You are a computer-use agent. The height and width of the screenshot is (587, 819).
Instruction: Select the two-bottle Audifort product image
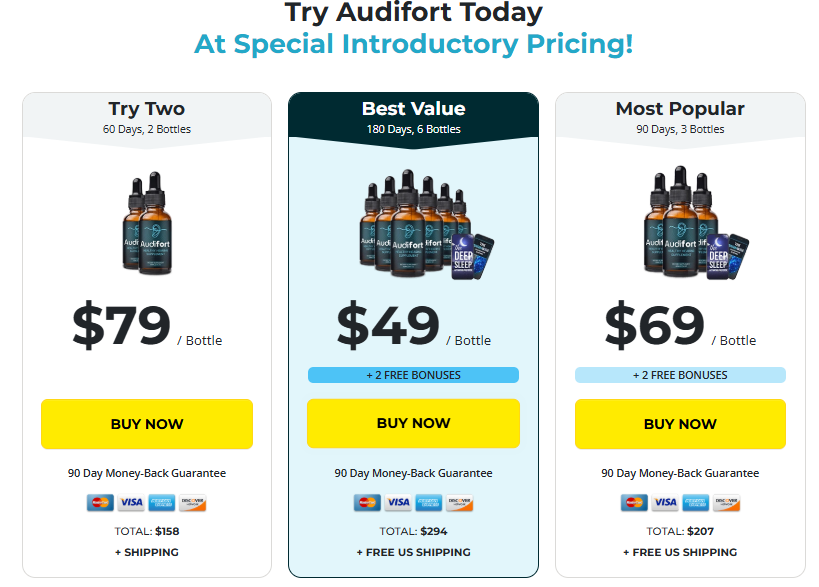click(147, 223)
